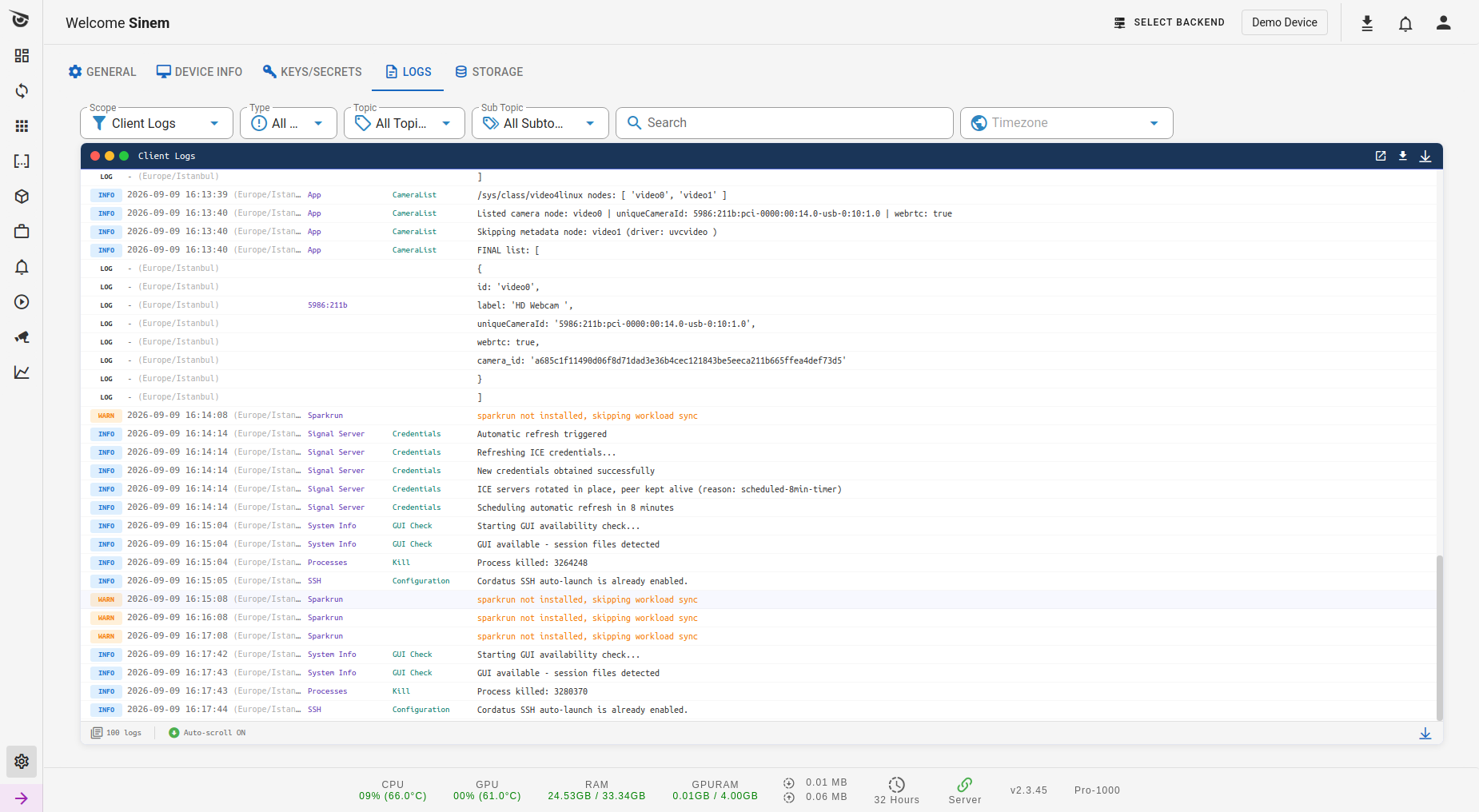1479x812 pixels.
Task: Click the 5986:211b tag in the logs
Action: tap(328, 305)
